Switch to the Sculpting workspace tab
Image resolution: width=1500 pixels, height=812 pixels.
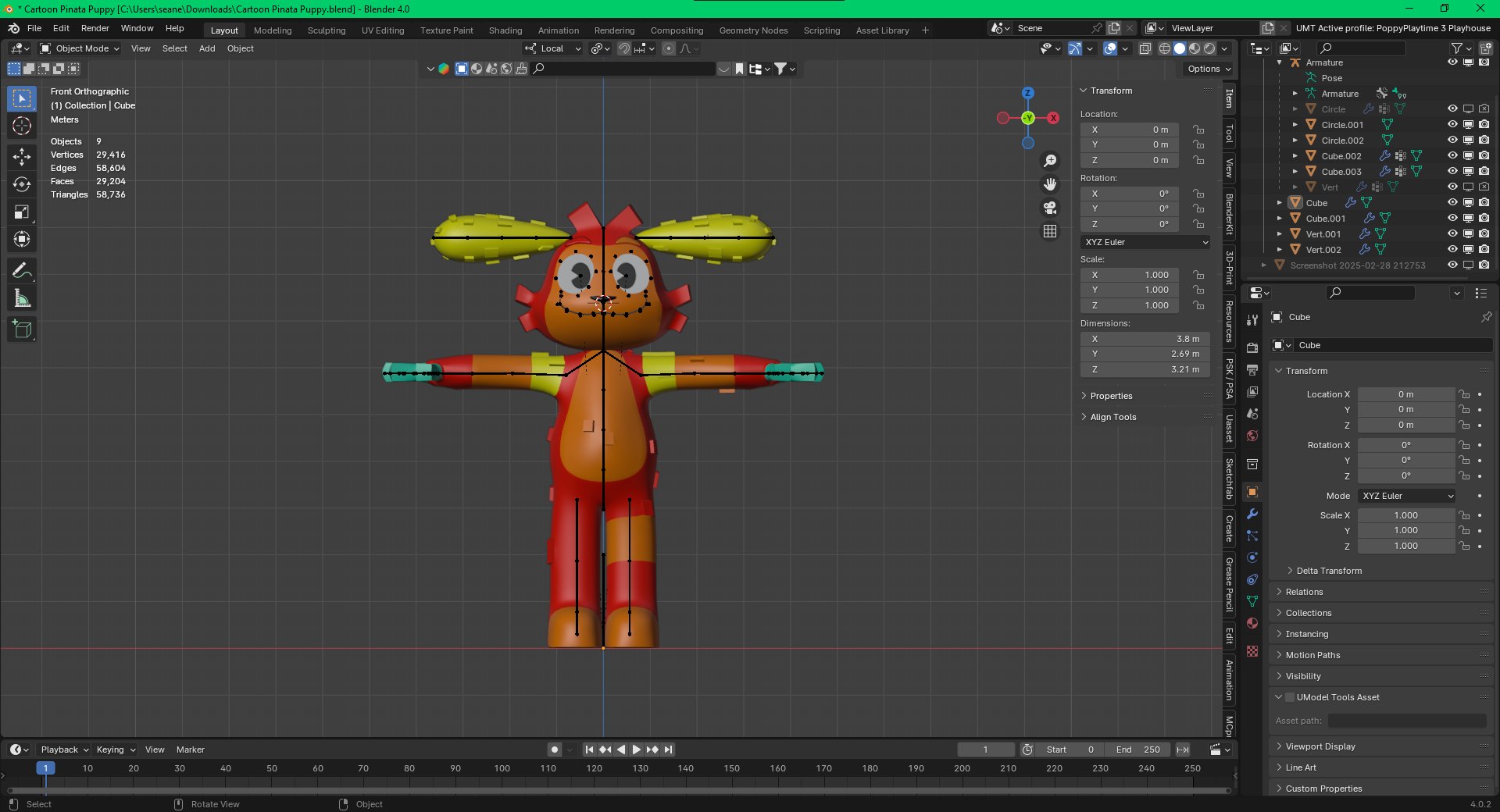(326, 30)
